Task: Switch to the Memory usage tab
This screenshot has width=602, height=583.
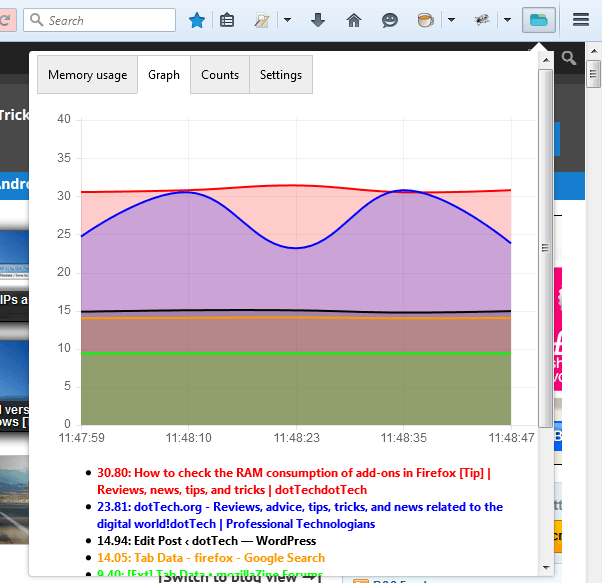Action: click(88, 75)
